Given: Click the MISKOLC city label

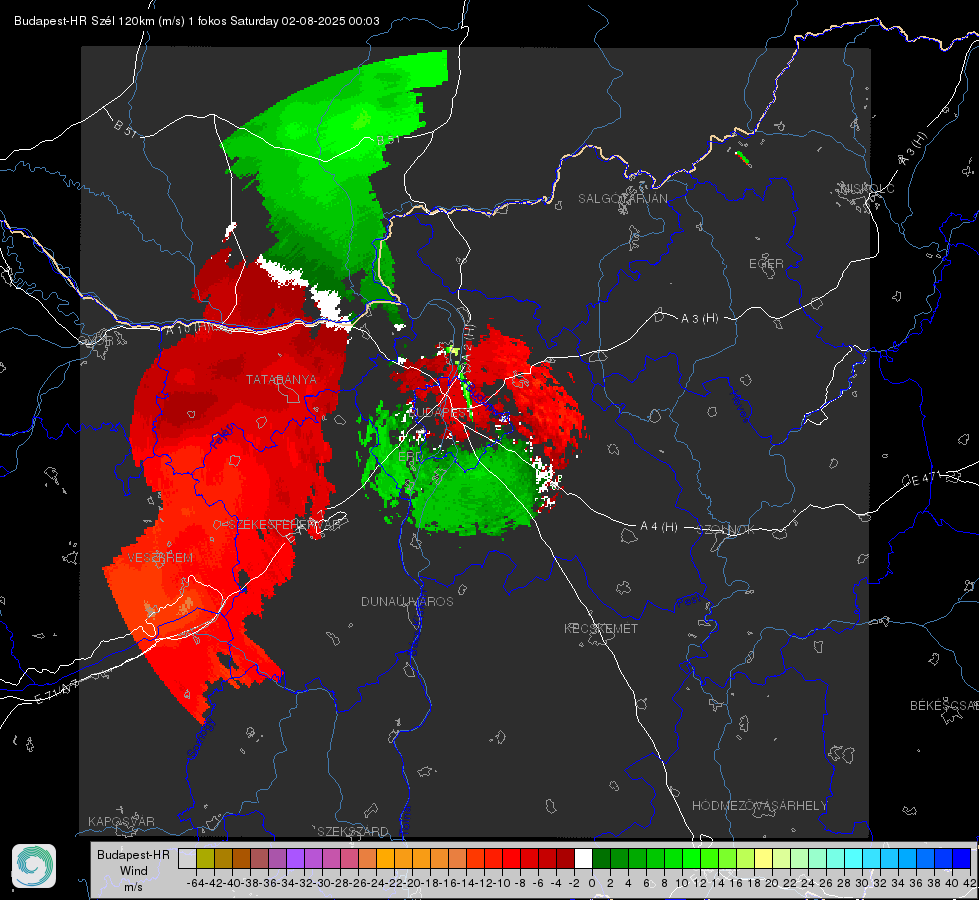Looking at the screenshot, I should (x=867, y=188).
